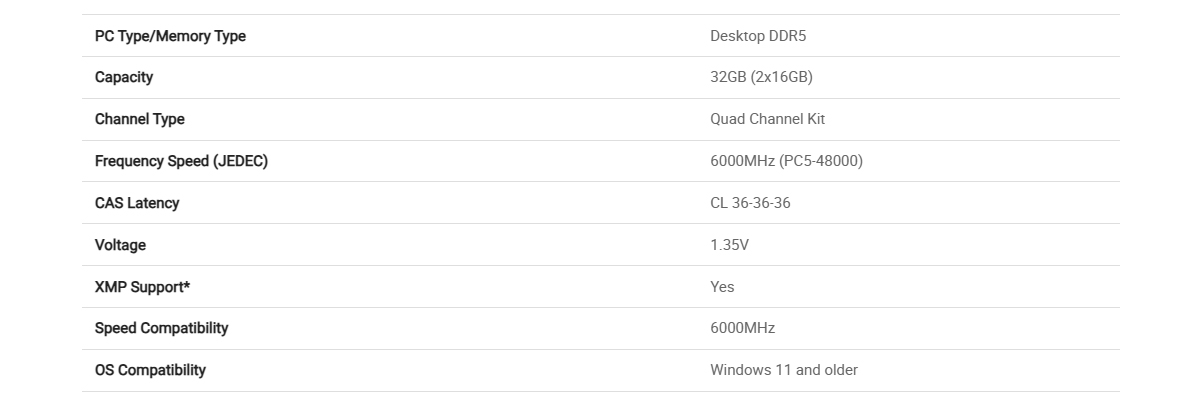1185x401 pixels.
Task: Select the 32GB (2x16GB) capacity value
Action: point(761,77)
